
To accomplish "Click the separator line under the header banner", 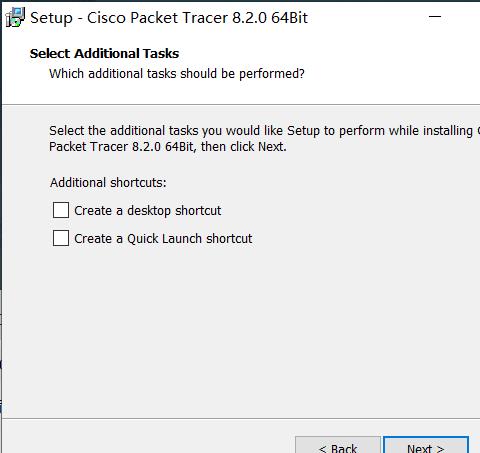I will (x=241, y=104).
